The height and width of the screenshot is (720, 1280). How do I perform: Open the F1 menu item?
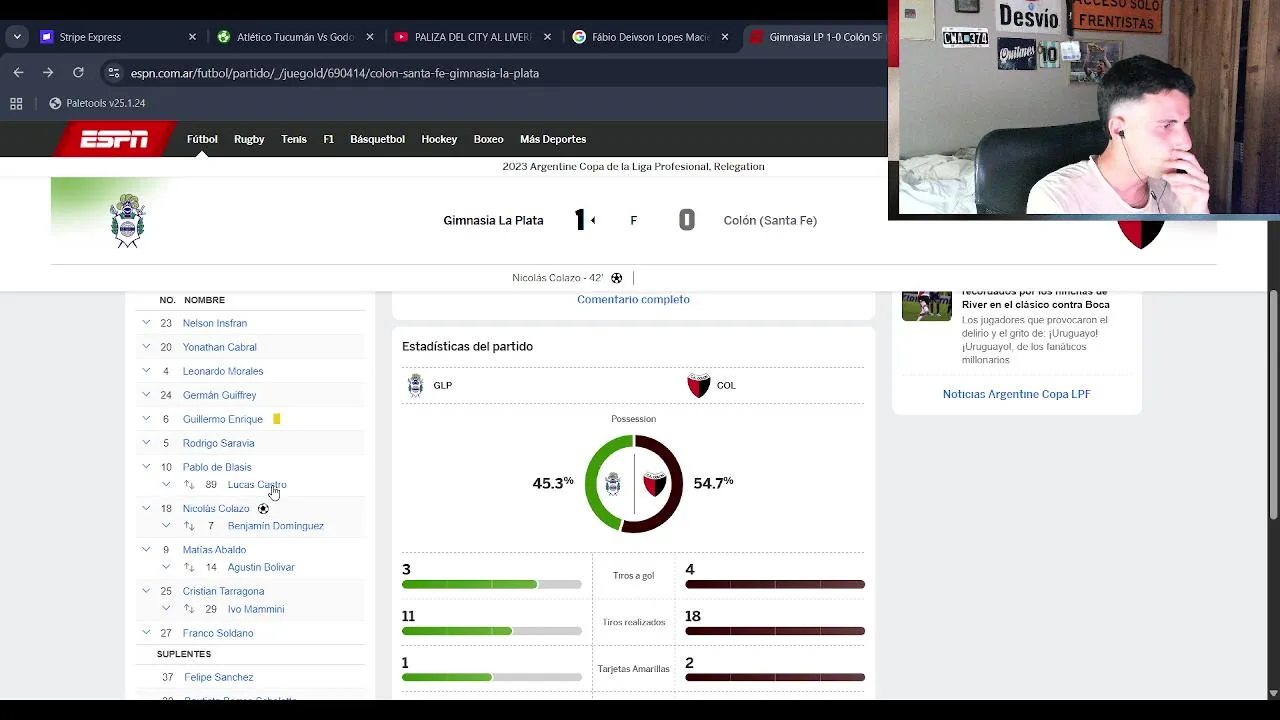click(328, 139)
